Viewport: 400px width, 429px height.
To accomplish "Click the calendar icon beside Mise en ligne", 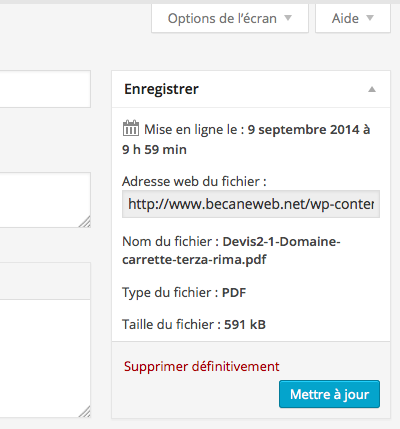I will tap(131, 128).
